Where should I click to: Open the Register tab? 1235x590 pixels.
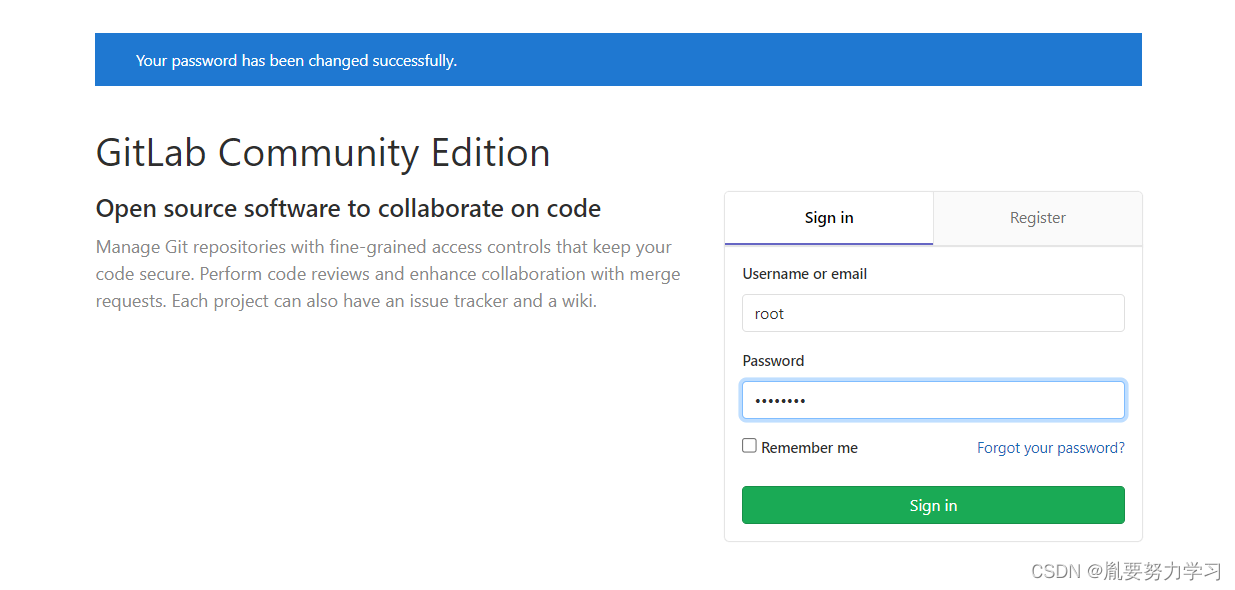(1037, 218)
